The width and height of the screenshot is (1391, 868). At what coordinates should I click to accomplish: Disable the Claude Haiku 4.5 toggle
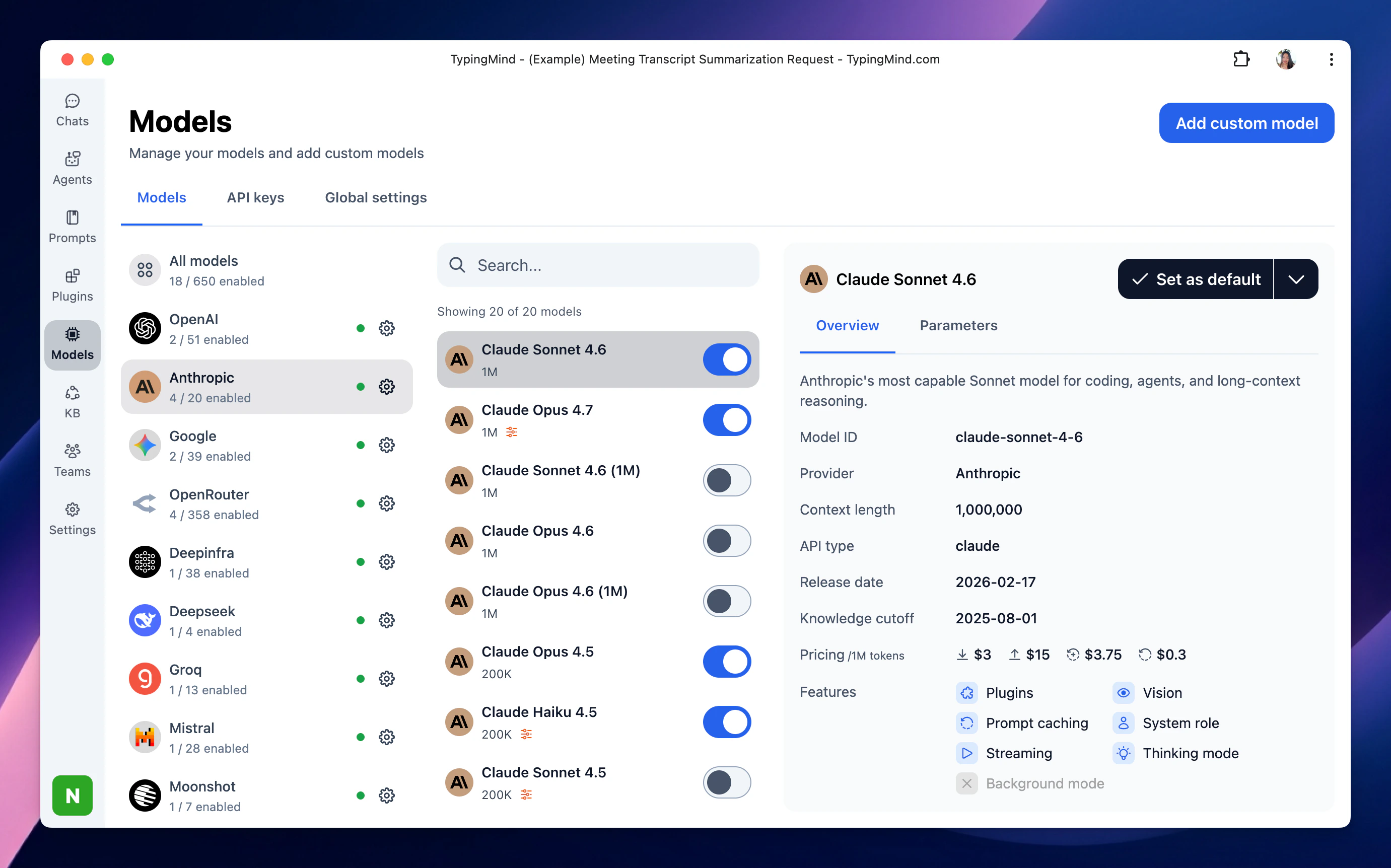pyautogui.click(x=727, y=722)
